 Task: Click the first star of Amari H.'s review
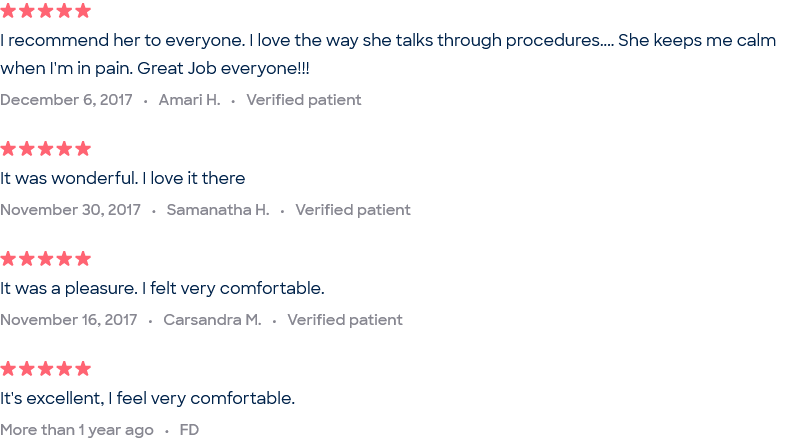(x=8, y=11)
